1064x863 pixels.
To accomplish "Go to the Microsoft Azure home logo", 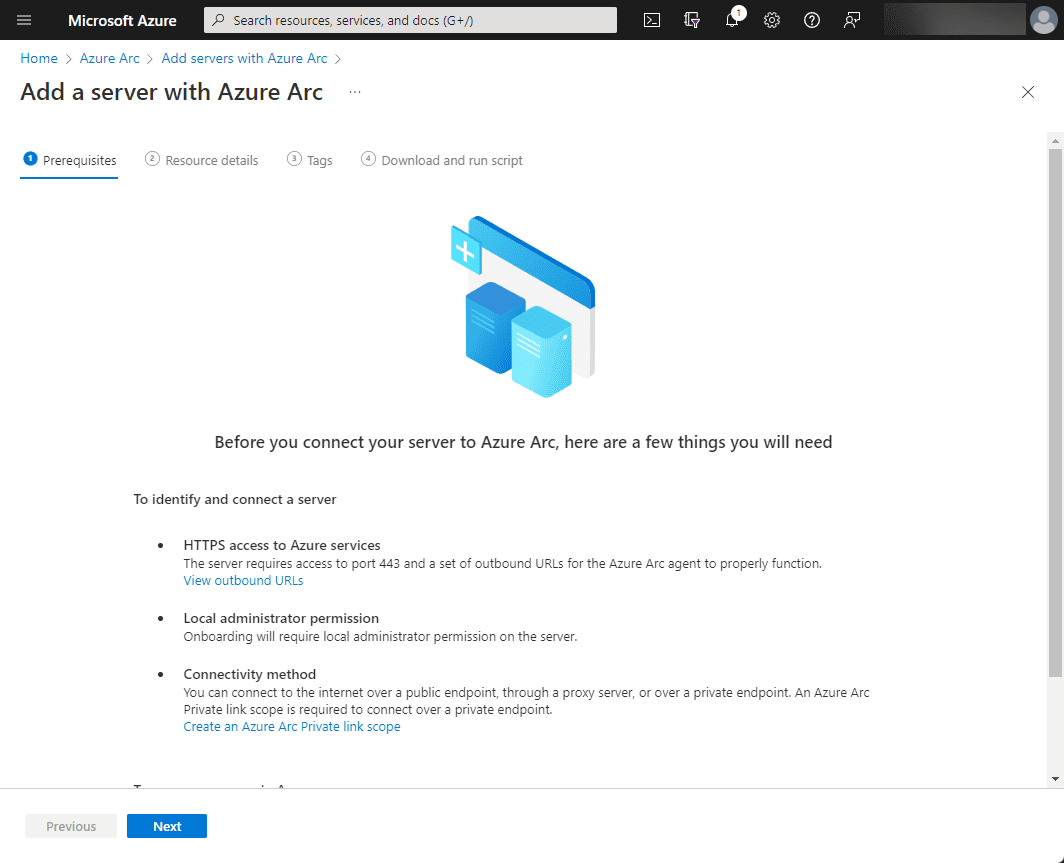I will (x=122, y=20).
